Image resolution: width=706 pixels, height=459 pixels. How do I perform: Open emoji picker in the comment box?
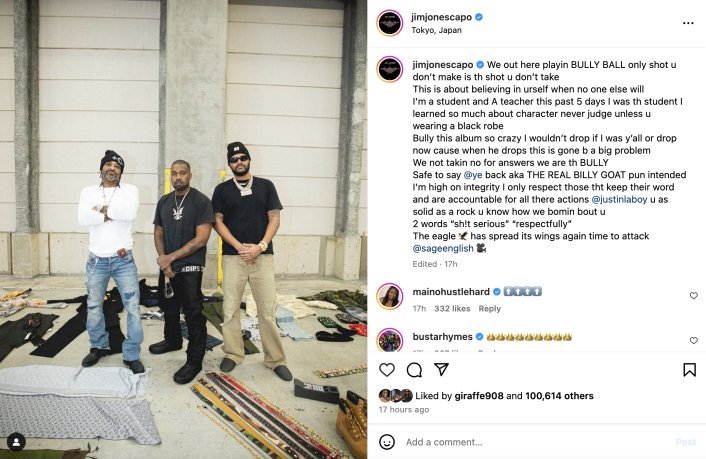(387, 442)
